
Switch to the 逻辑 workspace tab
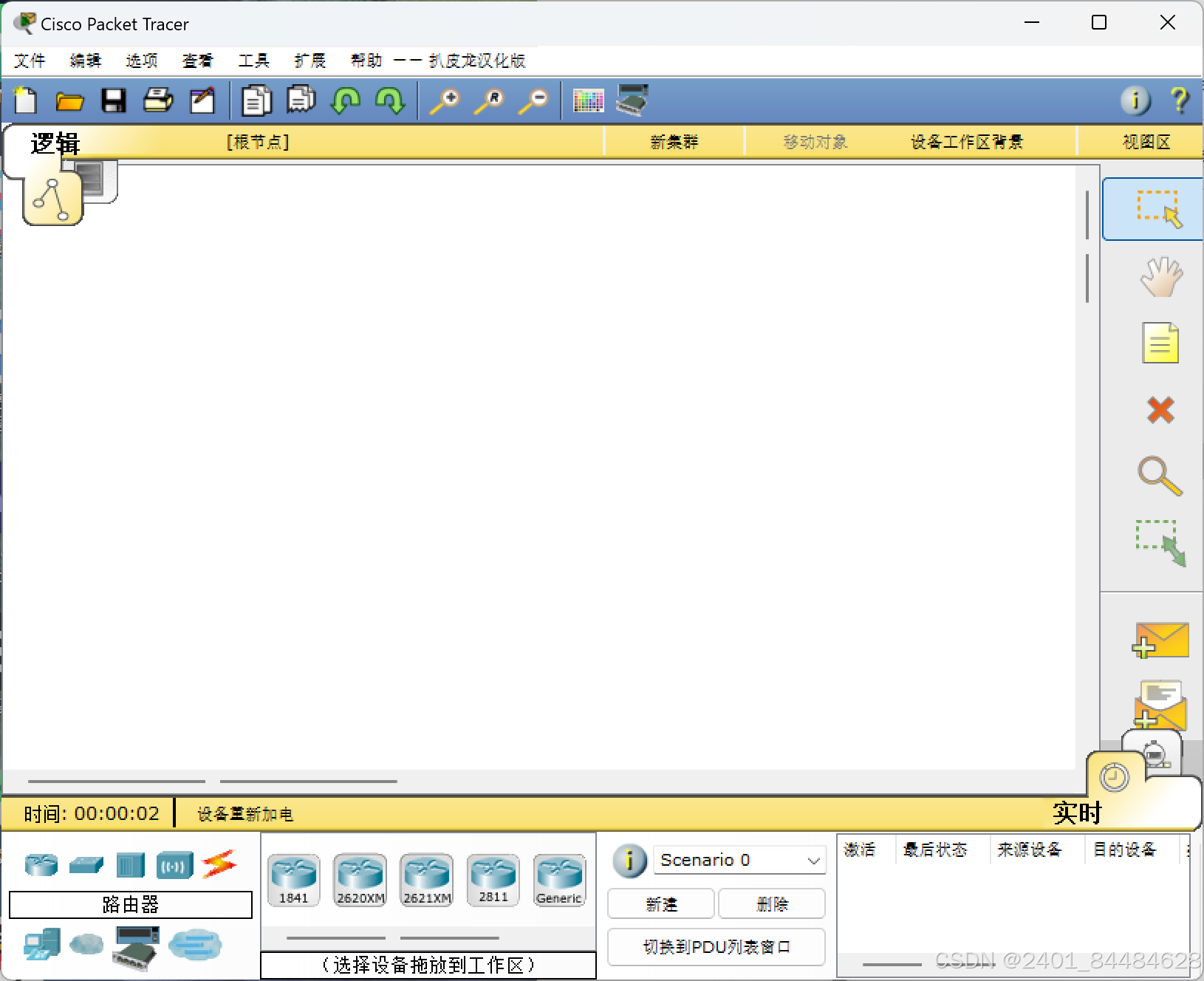click(x=52, y=197)
